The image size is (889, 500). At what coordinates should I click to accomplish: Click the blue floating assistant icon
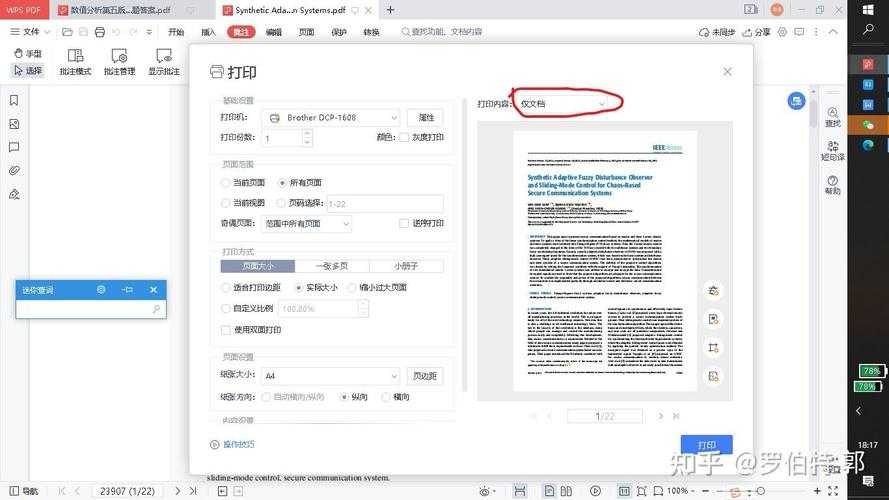796,101
